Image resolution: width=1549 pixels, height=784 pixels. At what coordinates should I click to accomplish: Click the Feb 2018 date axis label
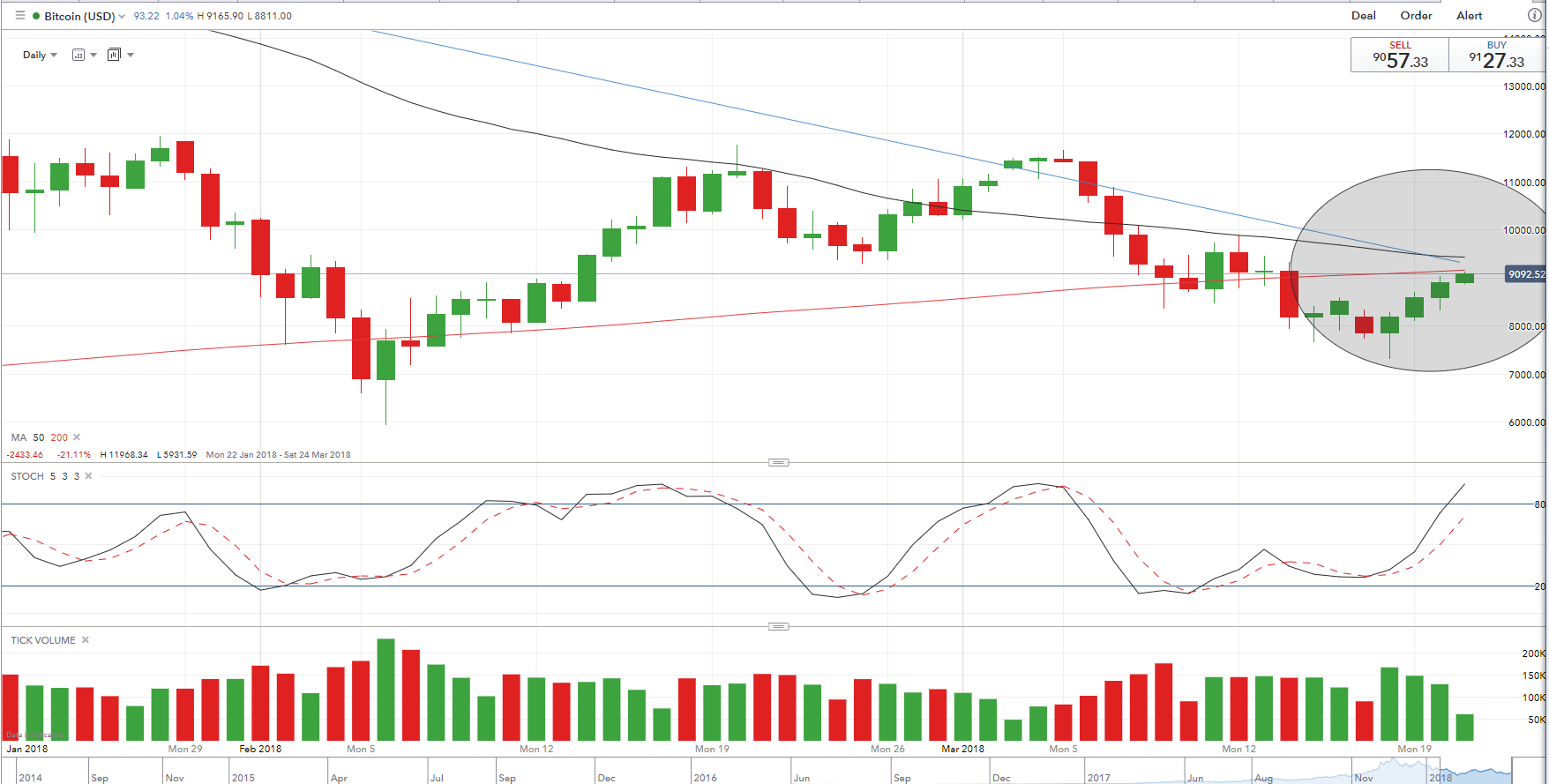click(x=260, y=749)
